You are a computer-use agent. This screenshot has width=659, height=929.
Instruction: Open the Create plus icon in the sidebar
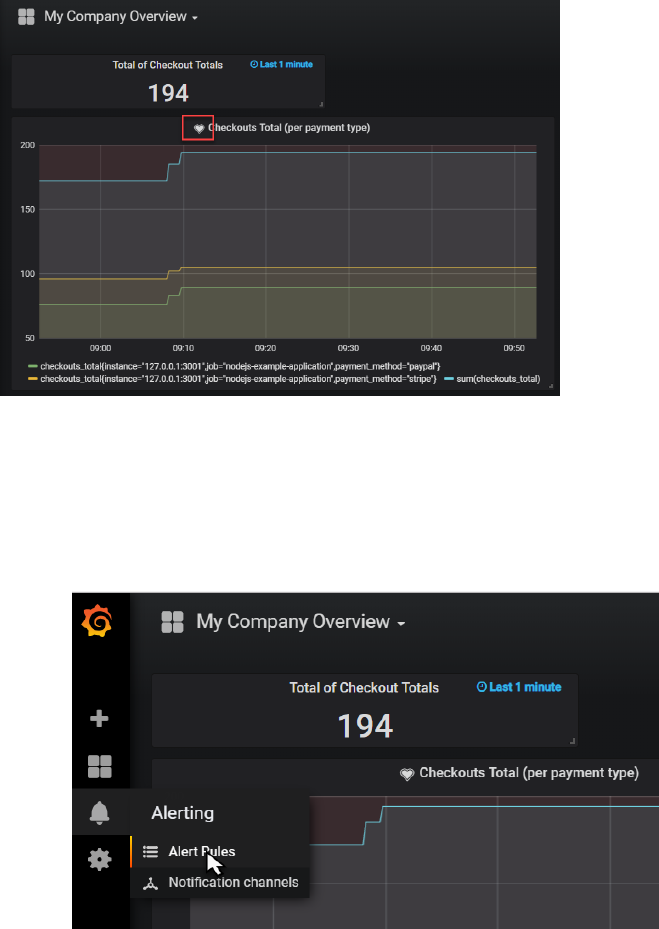click(x=99, y=719)
